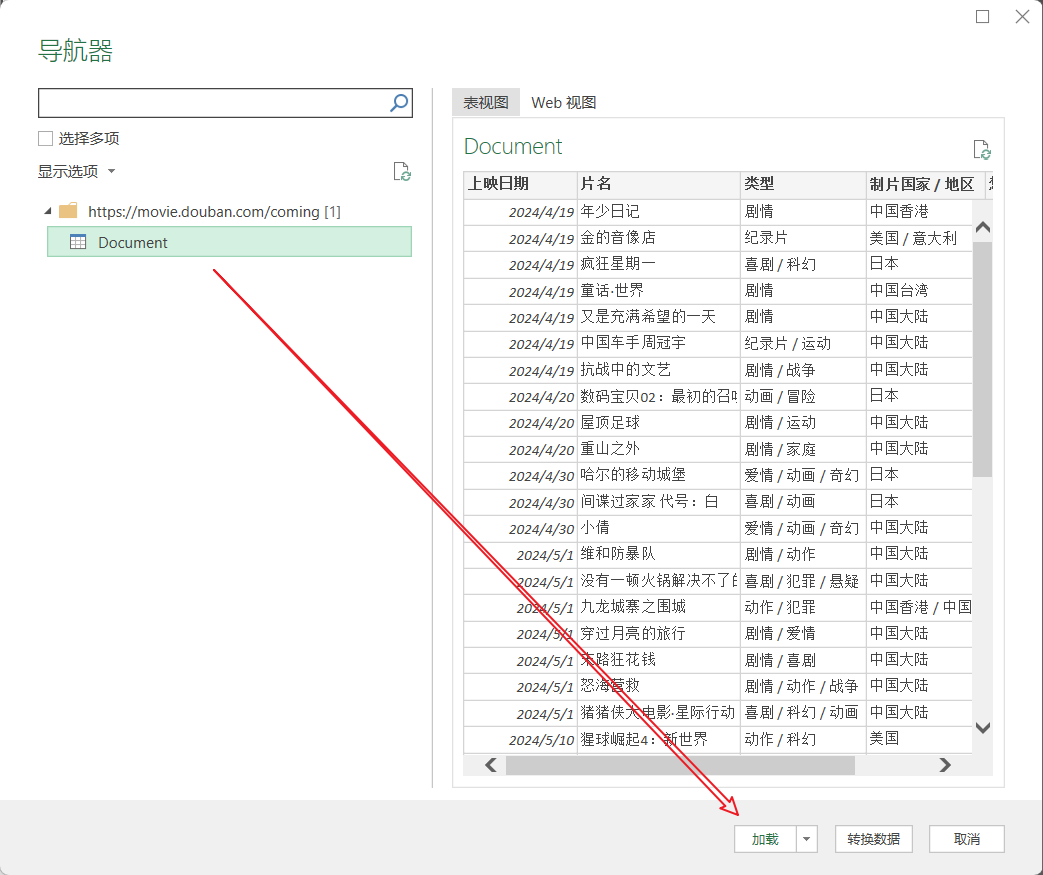Click the douban.com folder icon
1043x875 pixels.
[68, 211]
